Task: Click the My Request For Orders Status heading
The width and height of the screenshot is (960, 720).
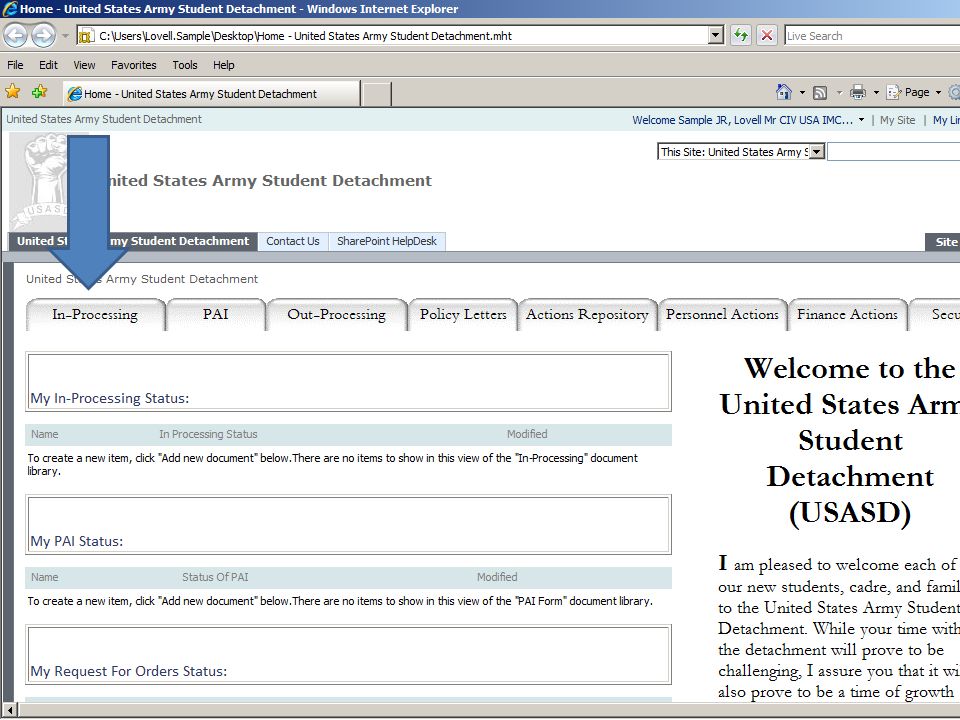Action: pos(129,671)
